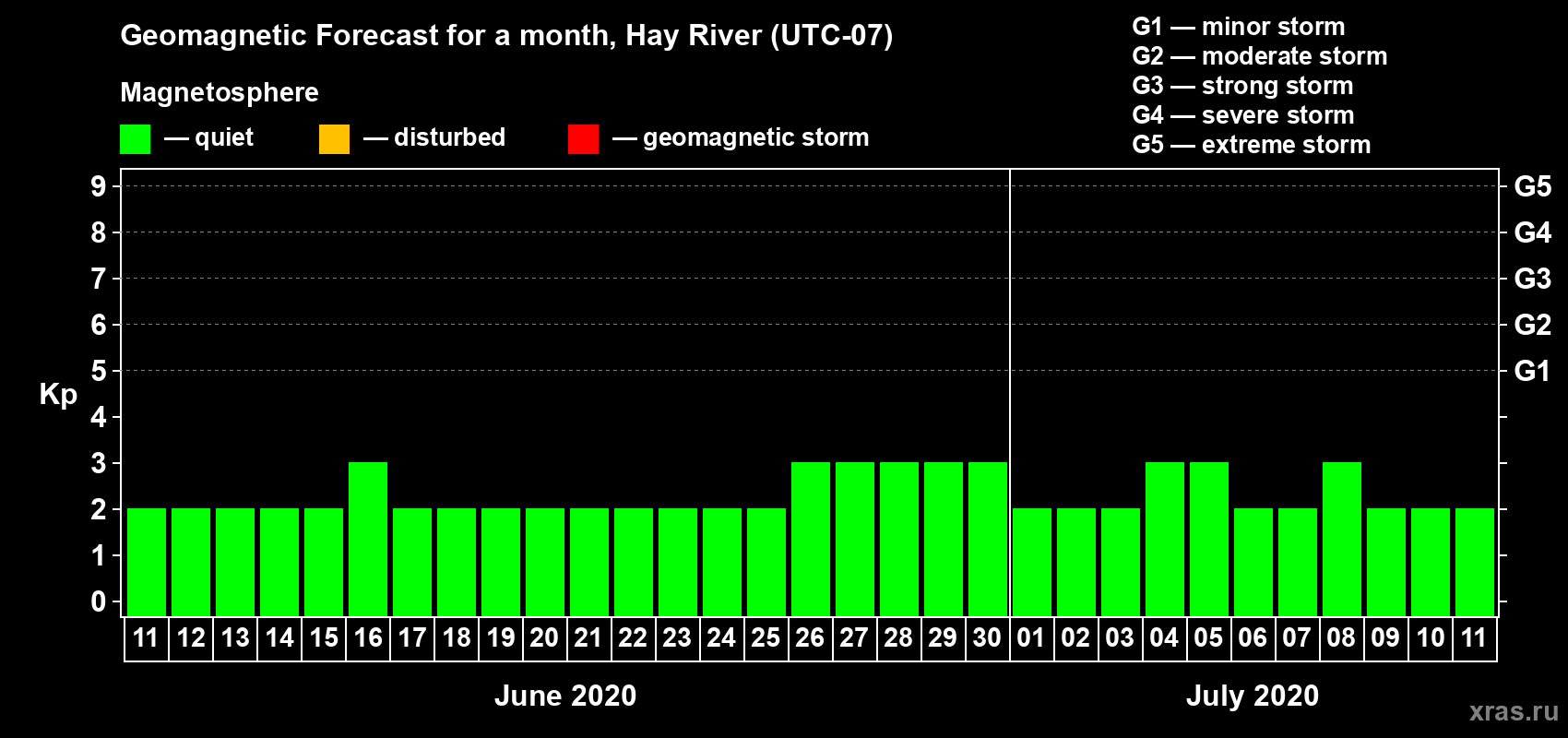
Task: Click the G1 right axis label
Action: click(1532, 371)
